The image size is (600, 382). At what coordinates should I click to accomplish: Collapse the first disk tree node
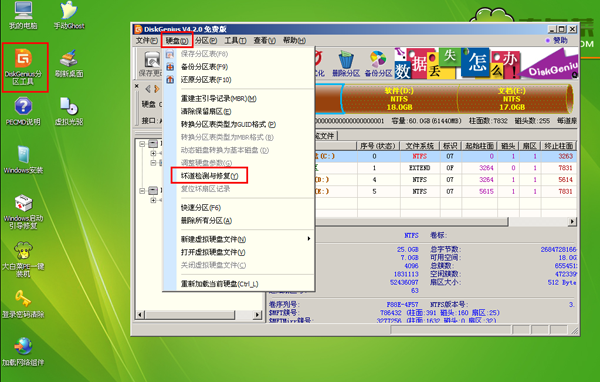pos(142,144)
